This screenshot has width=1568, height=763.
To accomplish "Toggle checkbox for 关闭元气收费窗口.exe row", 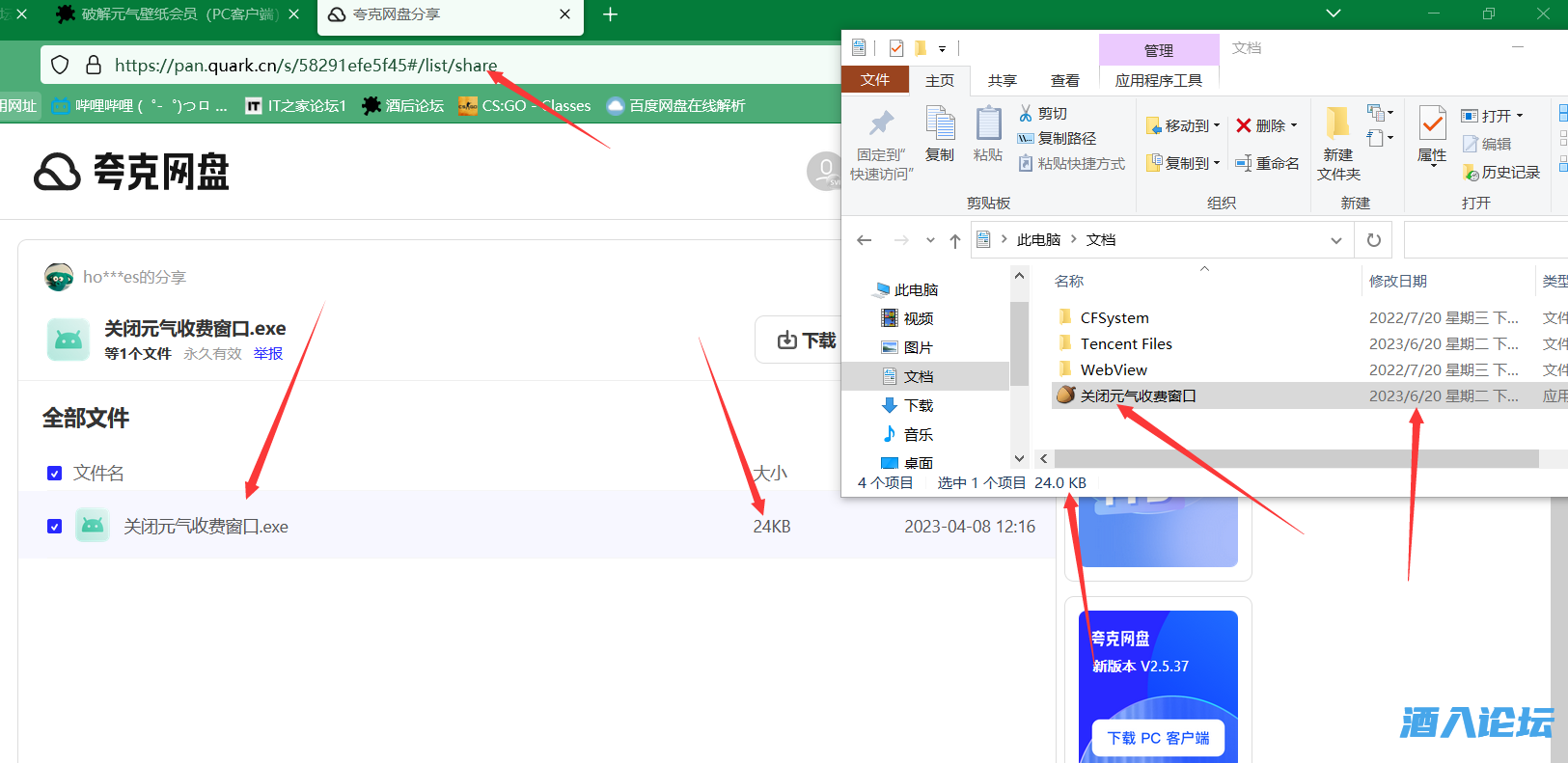I will [55, 527].
